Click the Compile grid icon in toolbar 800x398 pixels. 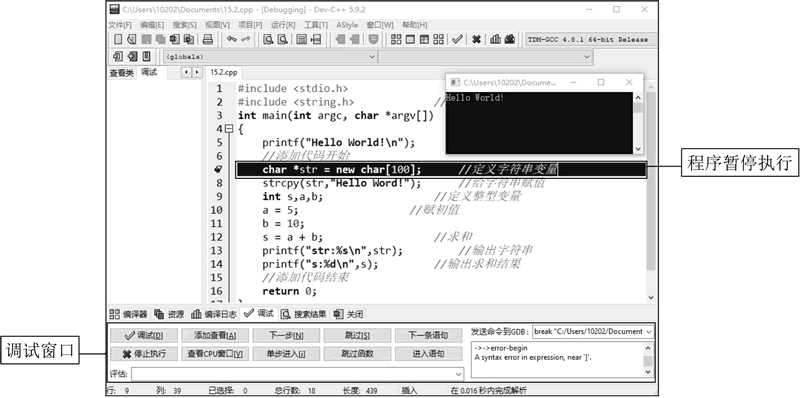[x=396, y=39]
